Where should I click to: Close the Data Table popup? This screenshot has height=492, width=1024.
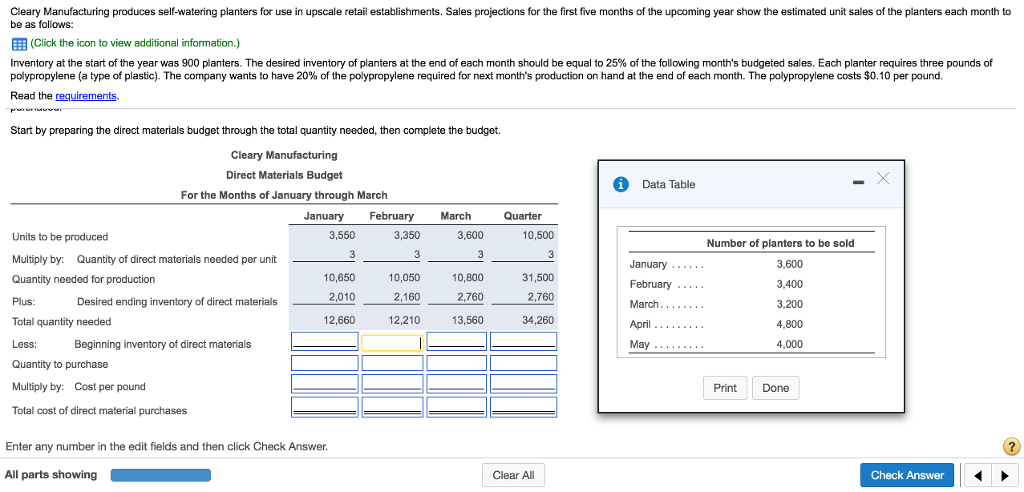point(883,178)
